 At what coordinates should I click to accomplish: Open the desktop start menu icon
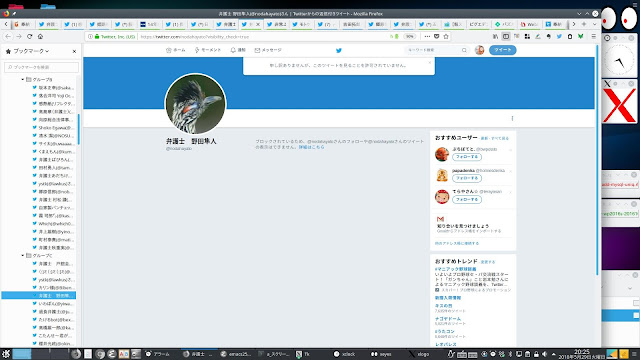[6, 354]
